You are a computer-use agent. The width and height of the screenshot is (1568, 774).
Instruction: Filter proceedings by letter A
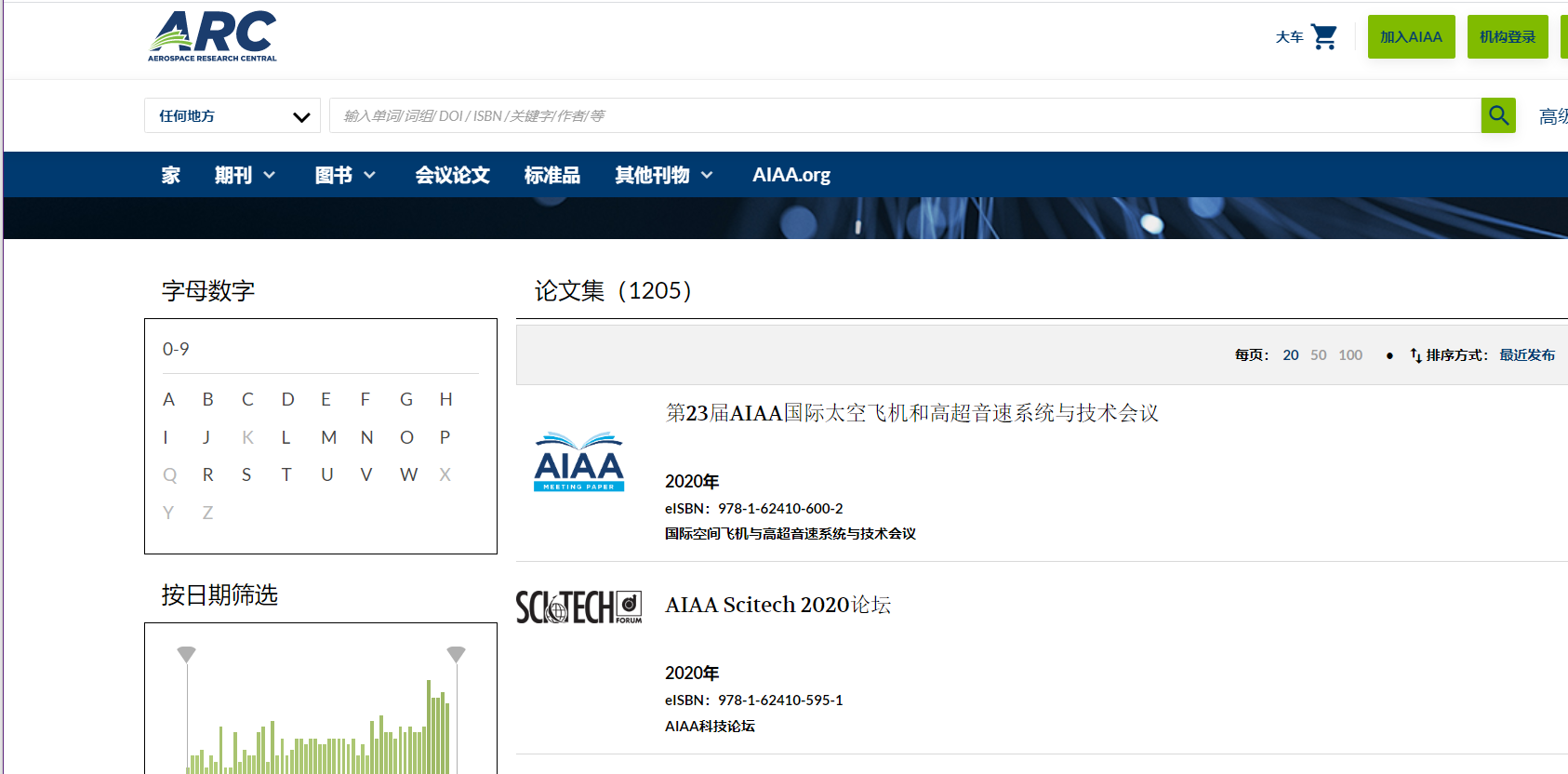click(168, 399)
